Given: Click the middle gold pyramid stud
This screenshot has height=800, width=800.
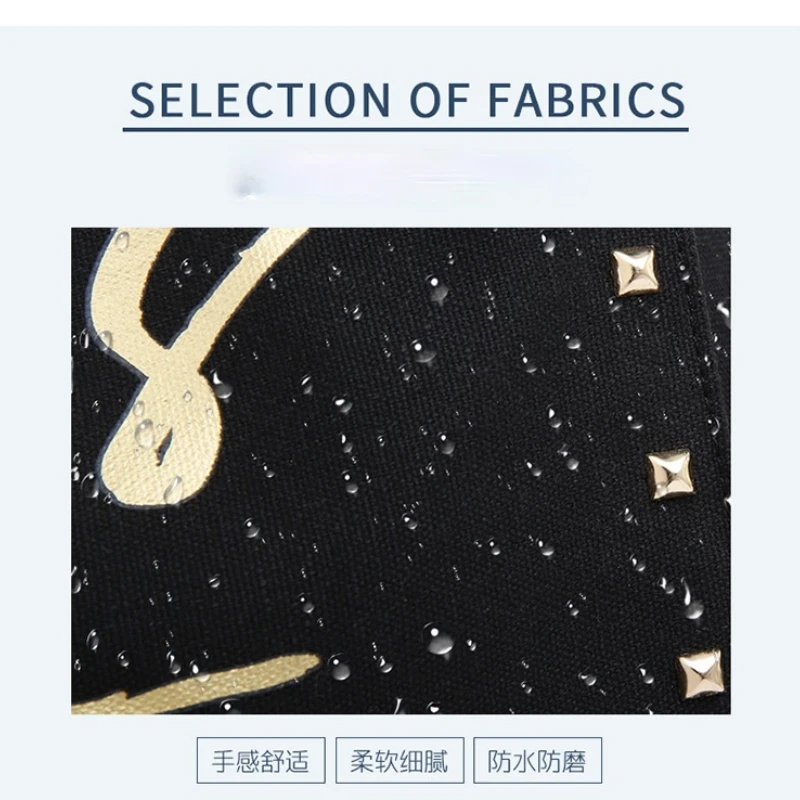Looking at the screenshot, I should click(670, 474).
